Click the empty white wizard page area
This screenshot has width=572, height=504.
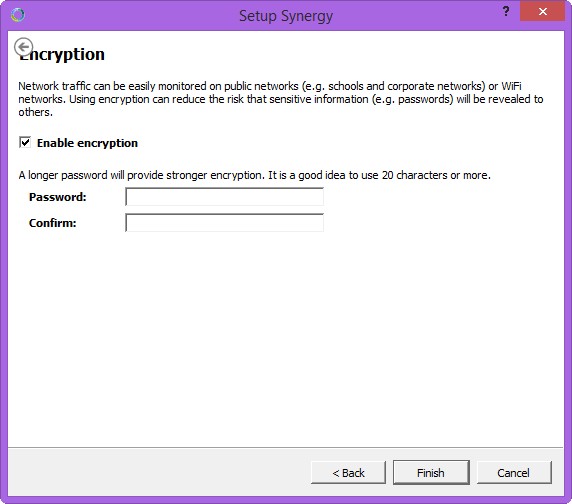point(286,339)
